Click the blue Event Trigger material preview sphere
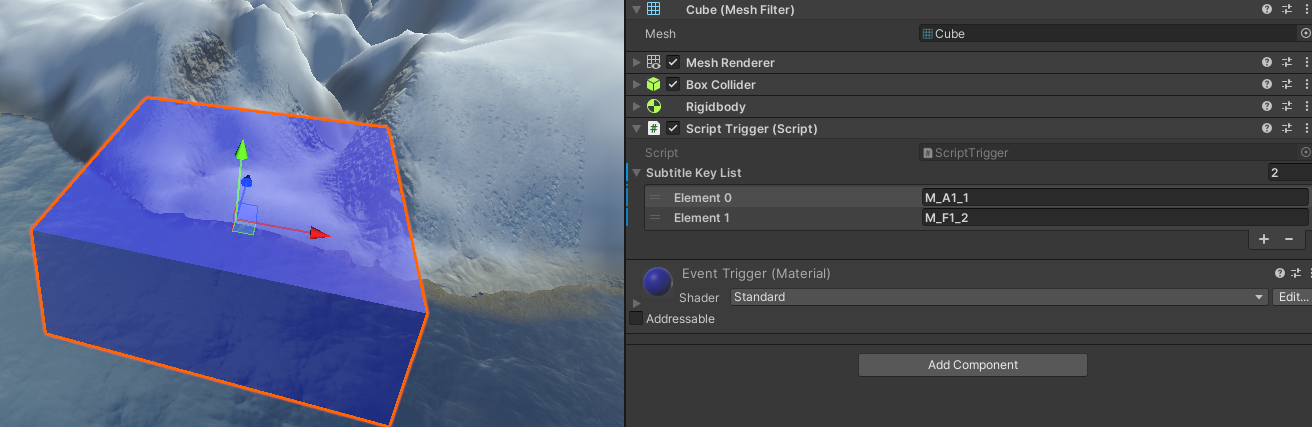The image size is (1312, 427). pos(657,282)
